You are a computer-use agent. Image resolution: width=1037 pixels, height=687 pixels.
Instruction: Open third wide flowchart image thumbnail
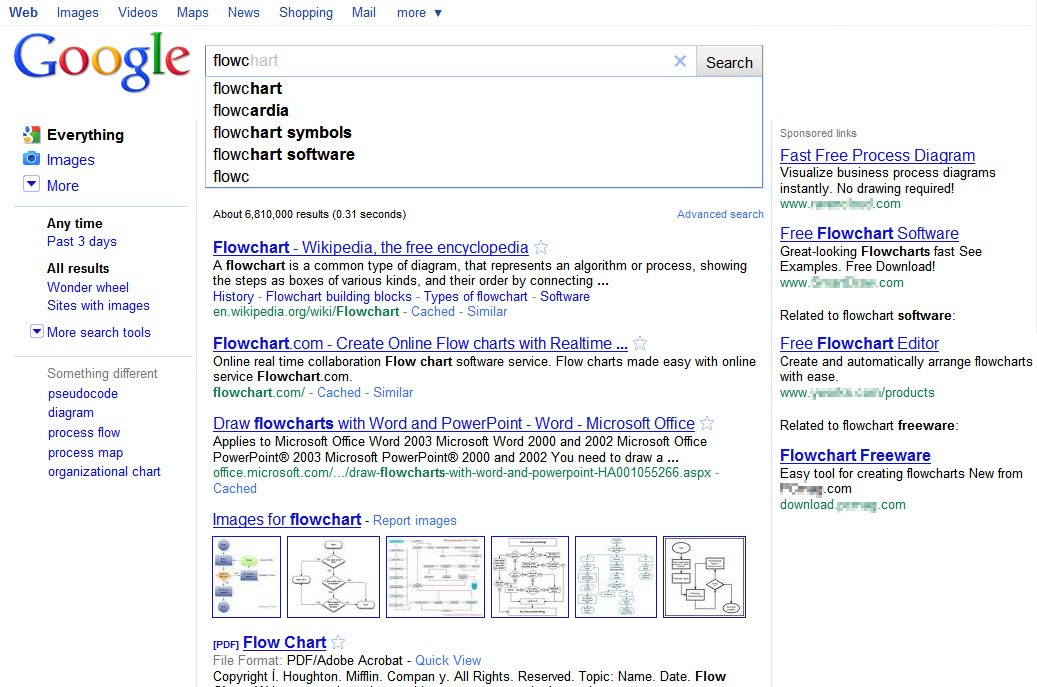[x=435, y=577]
